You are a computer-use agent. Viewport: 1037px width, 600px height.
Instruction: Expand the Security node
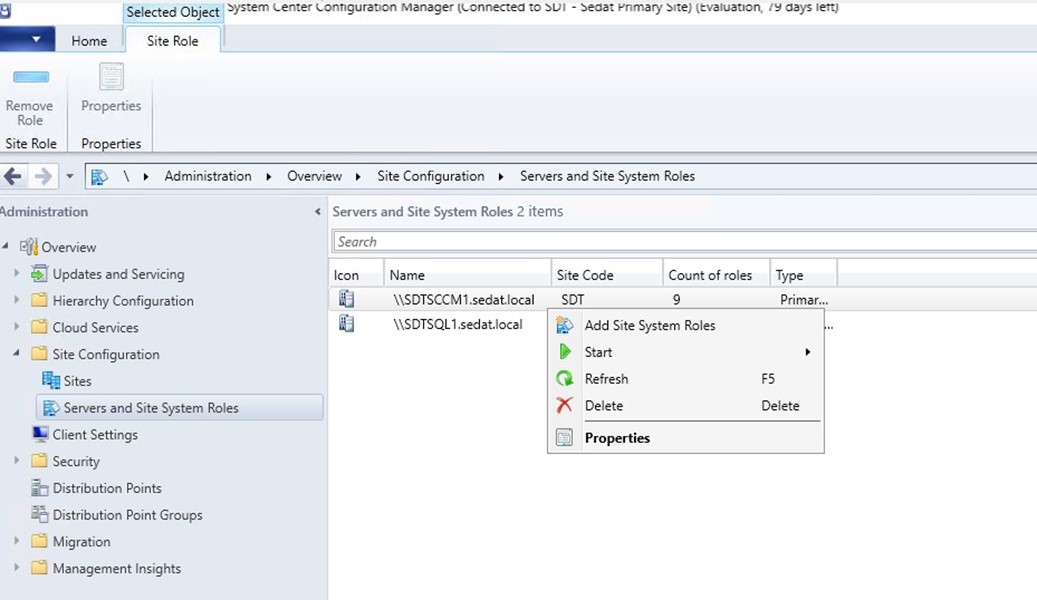[x=17, y=460]
